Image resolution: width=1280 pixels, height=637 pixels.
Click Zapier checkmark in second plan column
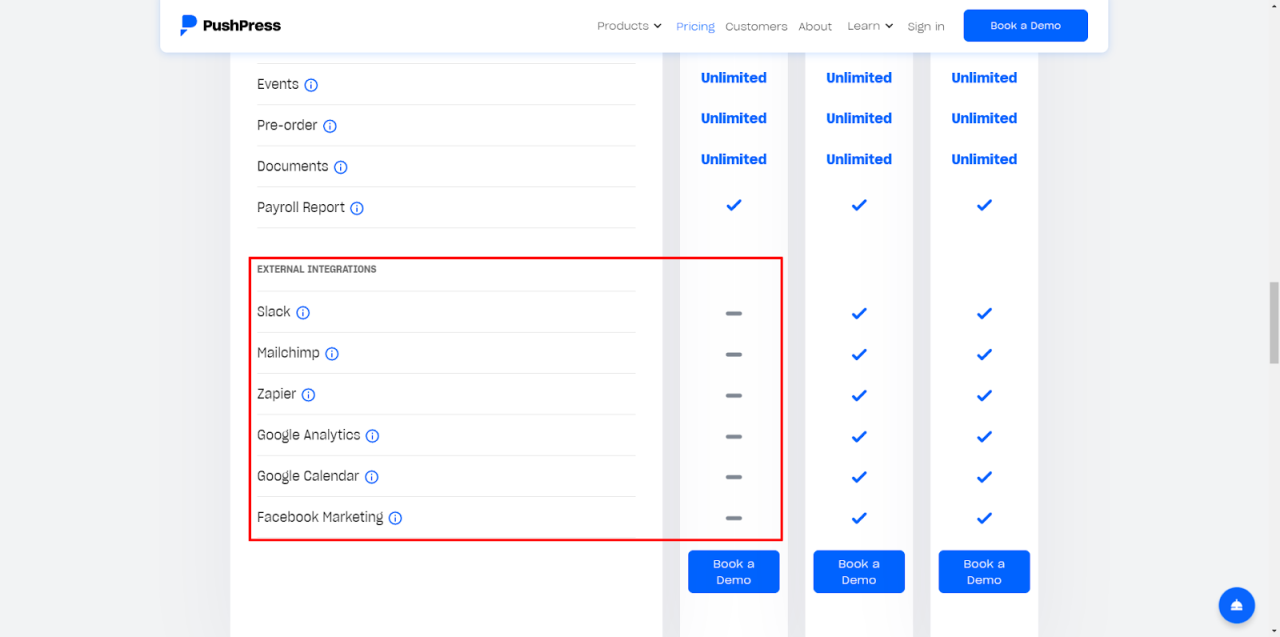[x=858, y=396]
